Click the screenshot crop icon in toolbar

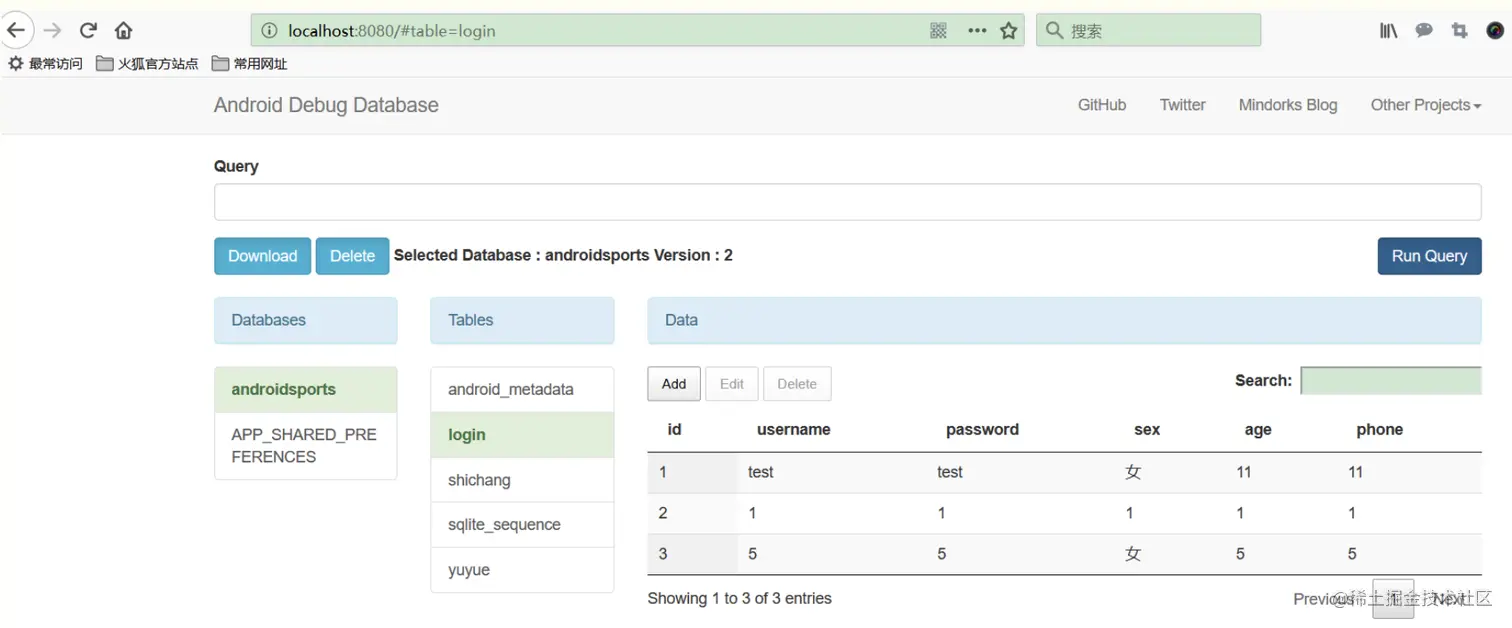click(x=1459, y=31)
